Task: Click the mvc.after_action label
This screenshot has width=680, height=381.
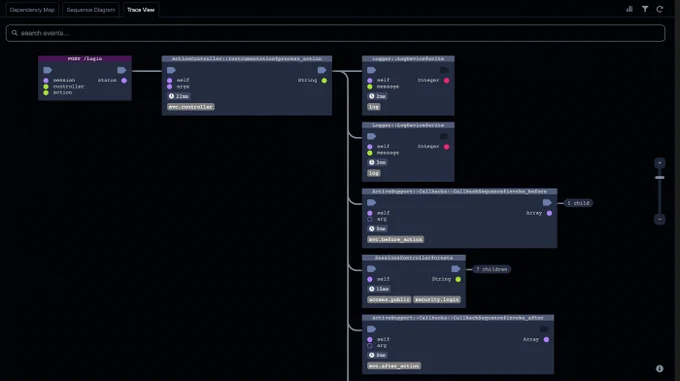Action: coord(394,366)
